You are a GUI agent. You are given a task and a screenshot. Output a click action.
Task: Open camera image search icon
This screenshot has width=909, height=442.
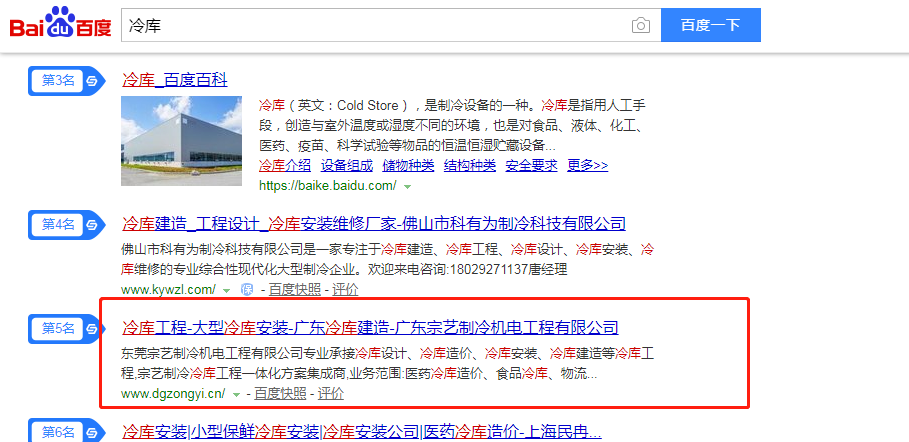click(641, 26)
